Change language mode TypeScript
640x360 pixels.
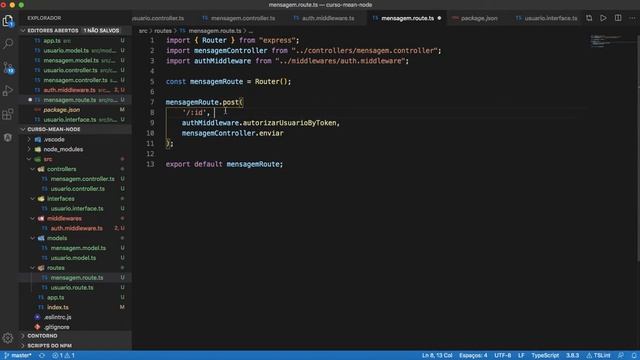(545, 356)
